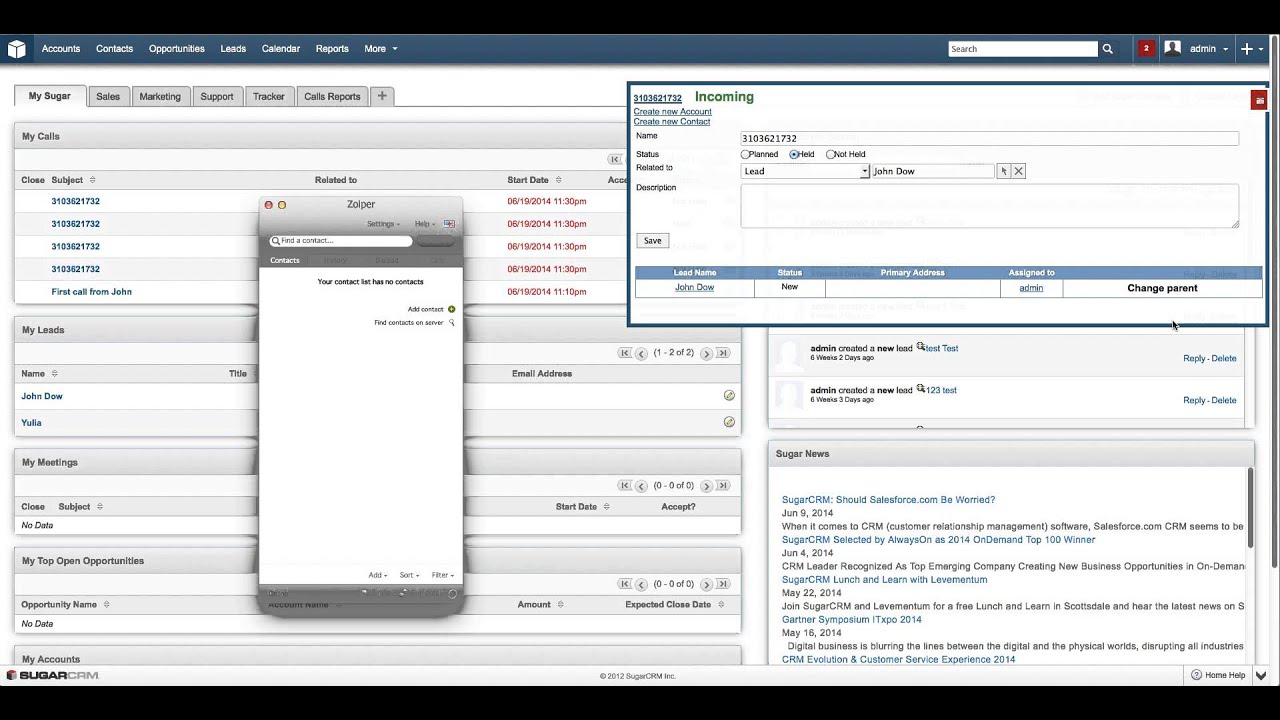Click the admin user avatar icon
Image resolution: width=1280 pixels, height=720 pixels.
coord(1173,48)
